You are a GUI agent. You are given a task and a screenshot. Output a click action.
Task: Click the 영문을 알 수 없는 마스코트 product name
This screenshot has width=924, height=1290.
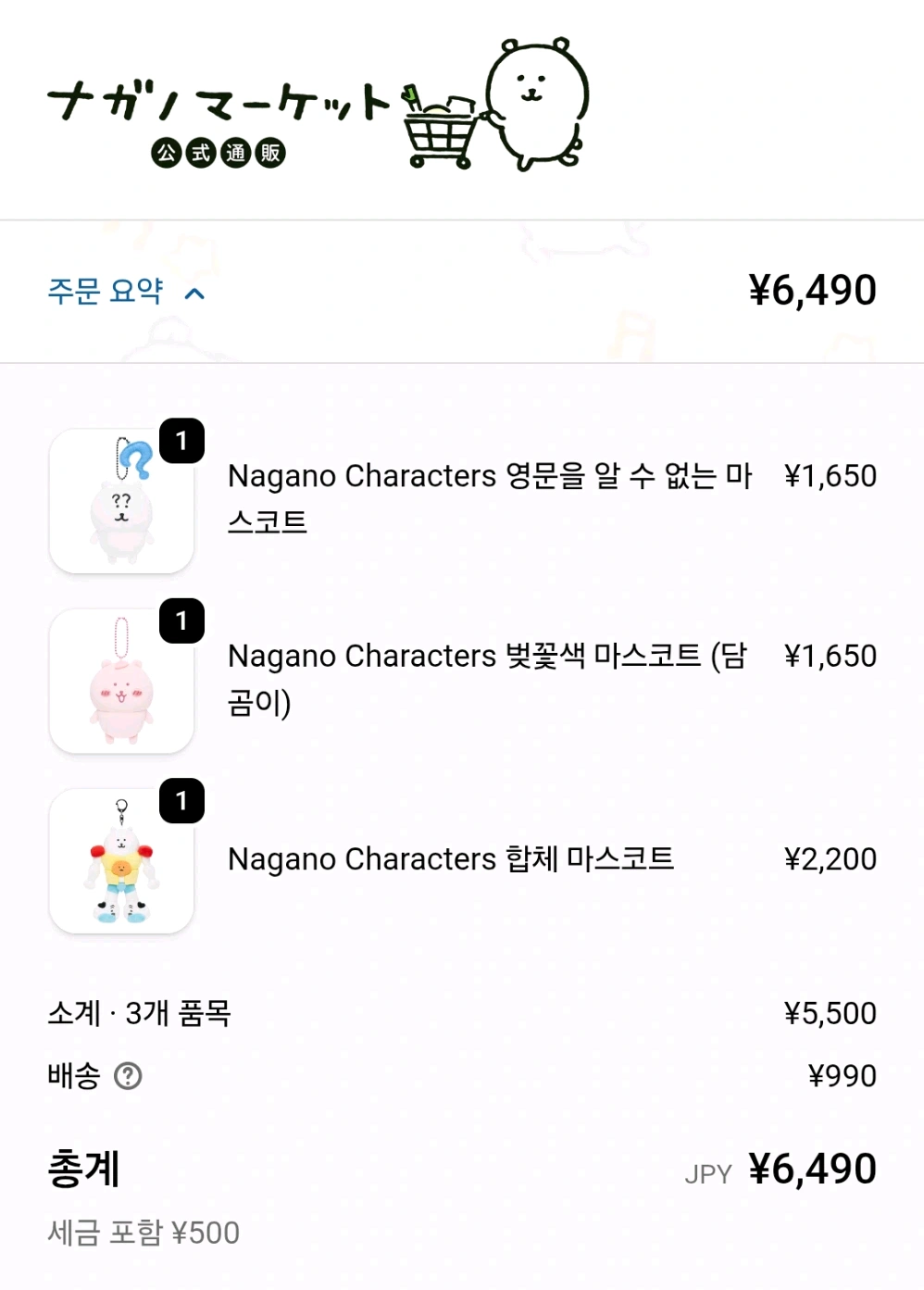click(489, 498)
